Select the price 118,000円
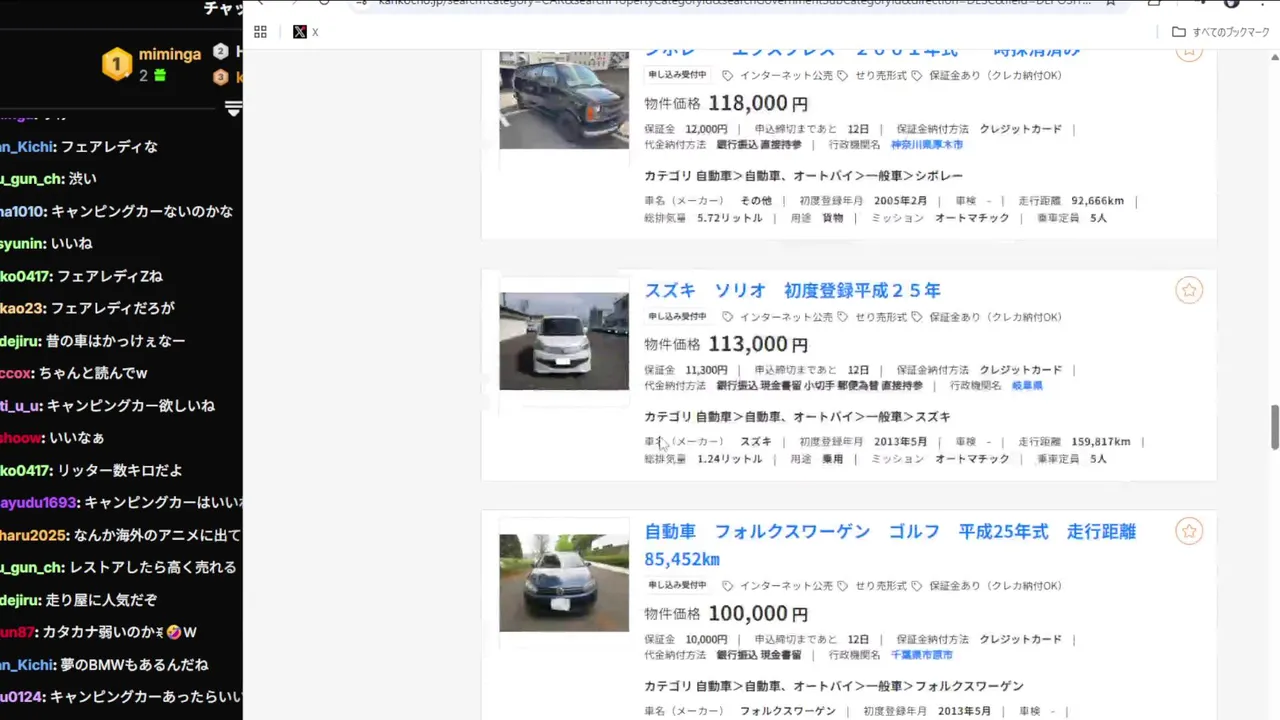The height and width of the screenshot is (720, 1280). click(x=758, y=103)
